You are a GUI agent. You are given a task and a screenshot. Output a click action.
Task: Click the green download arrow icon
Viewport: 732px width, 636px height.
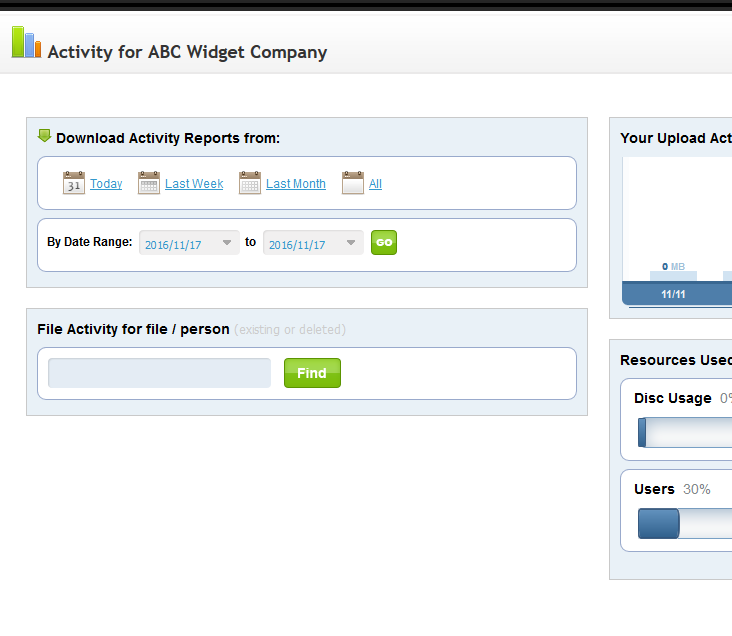(44, 136)
